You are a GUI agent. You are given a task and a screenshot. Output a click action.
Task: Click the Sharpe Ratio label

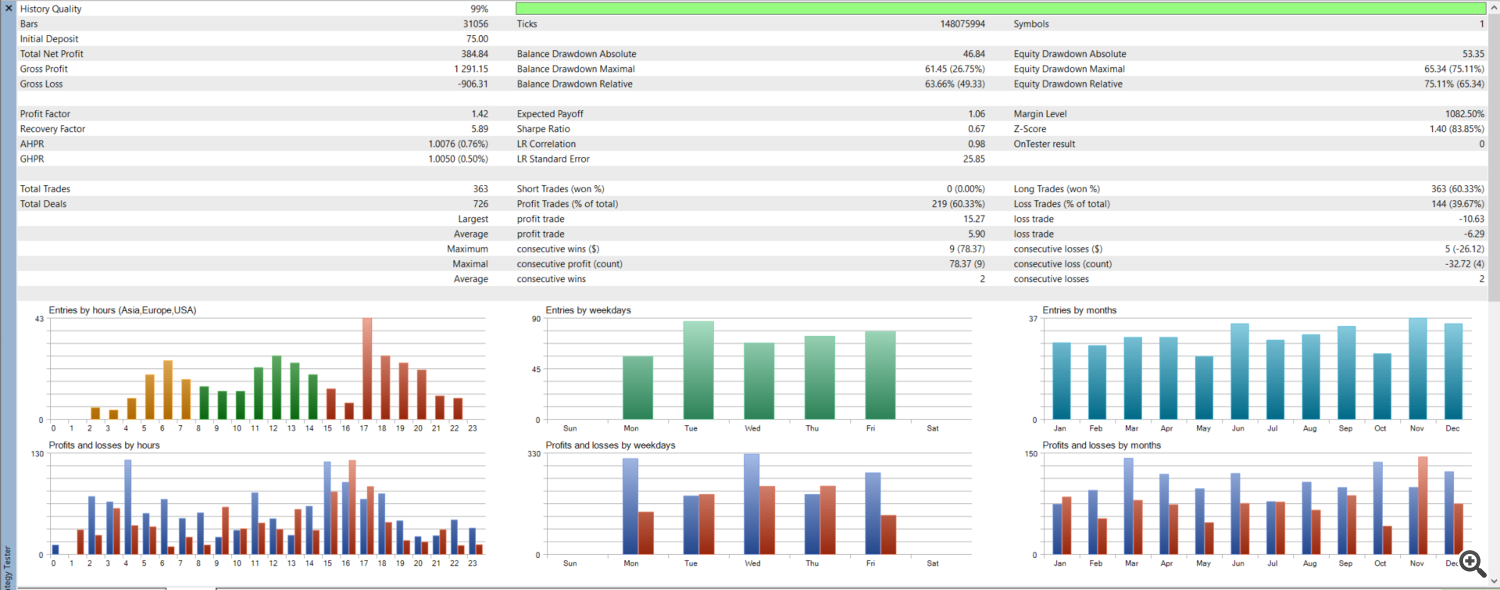pos(543,129)
